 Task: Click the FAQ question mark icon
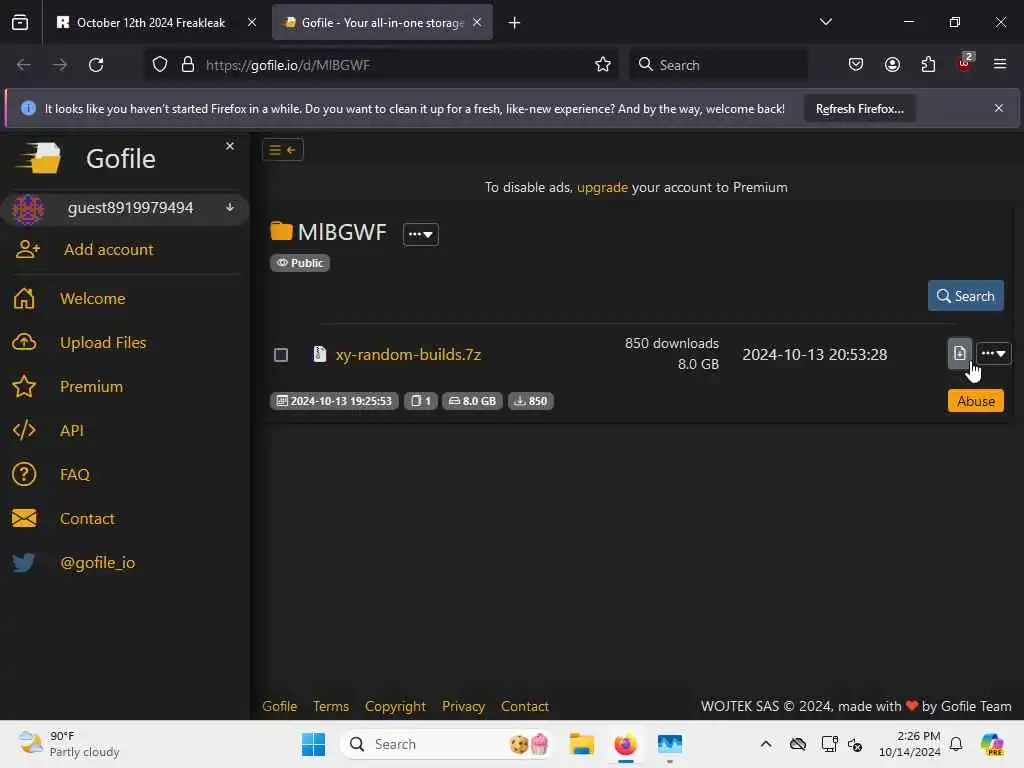click(24, 474)
